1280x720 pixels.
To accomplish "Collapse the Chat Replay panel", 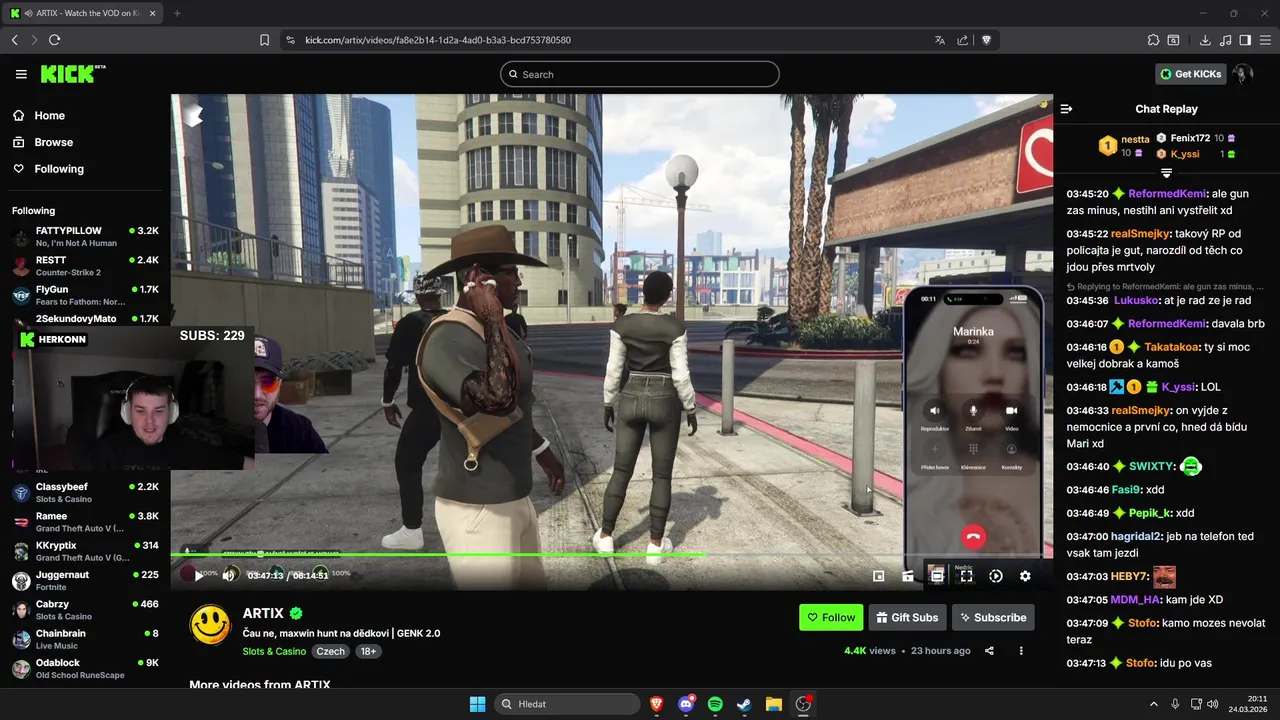I will point(1066,109).
